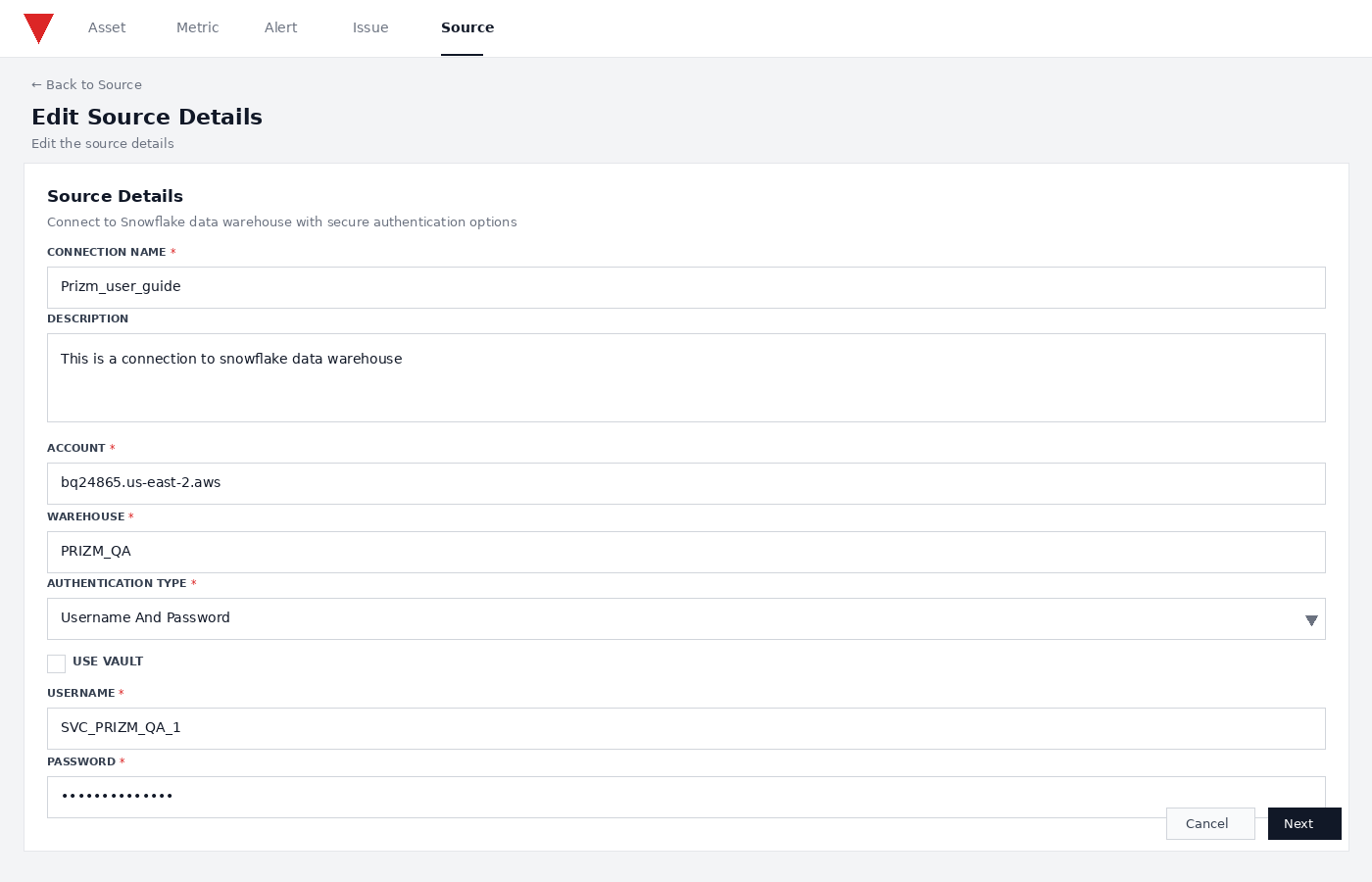Viewport: 1372px width, 882px height.
Task: Open the Issue tab
Action: 370,27
